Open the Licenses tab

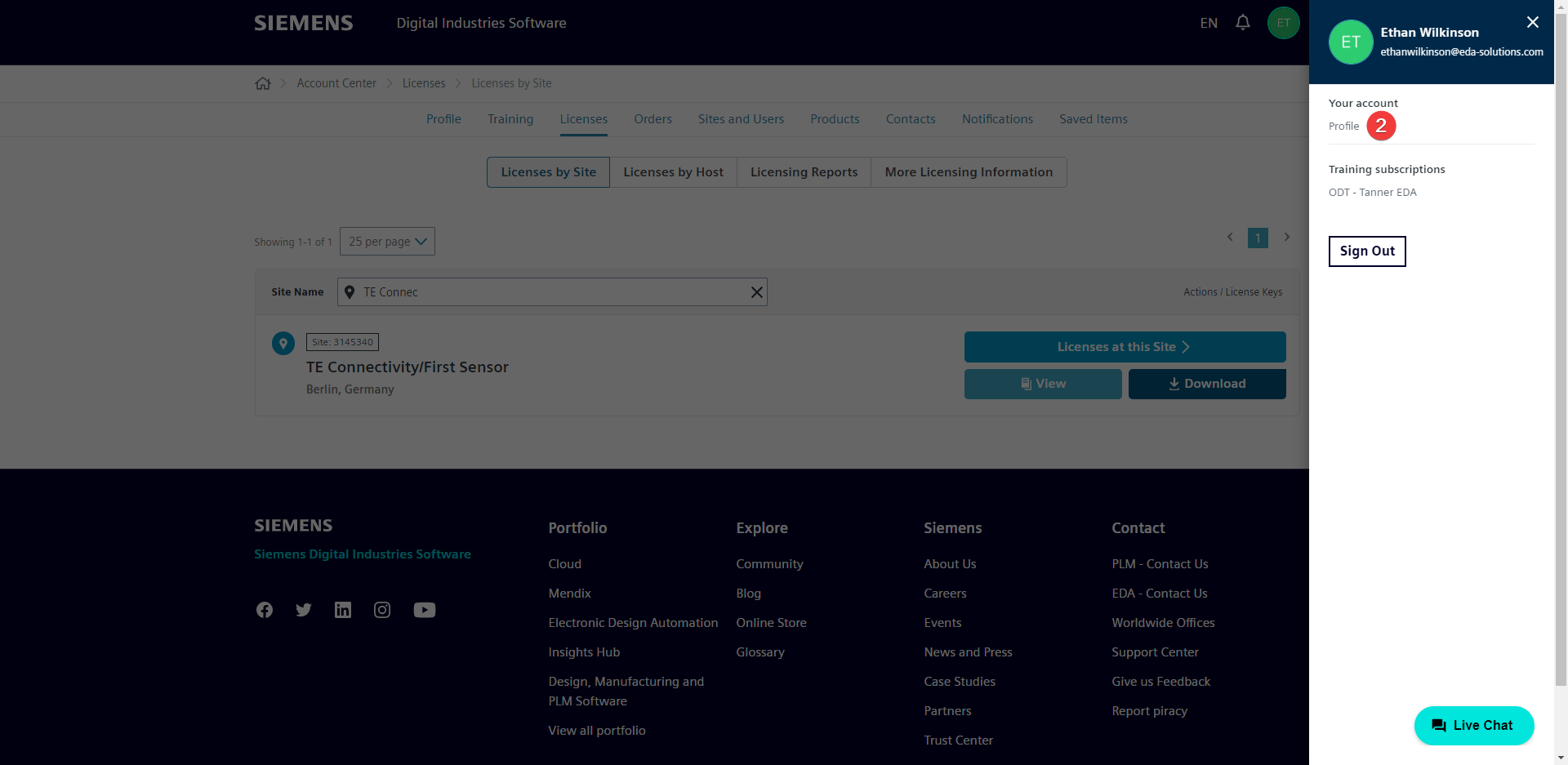(x=584, y=119)
